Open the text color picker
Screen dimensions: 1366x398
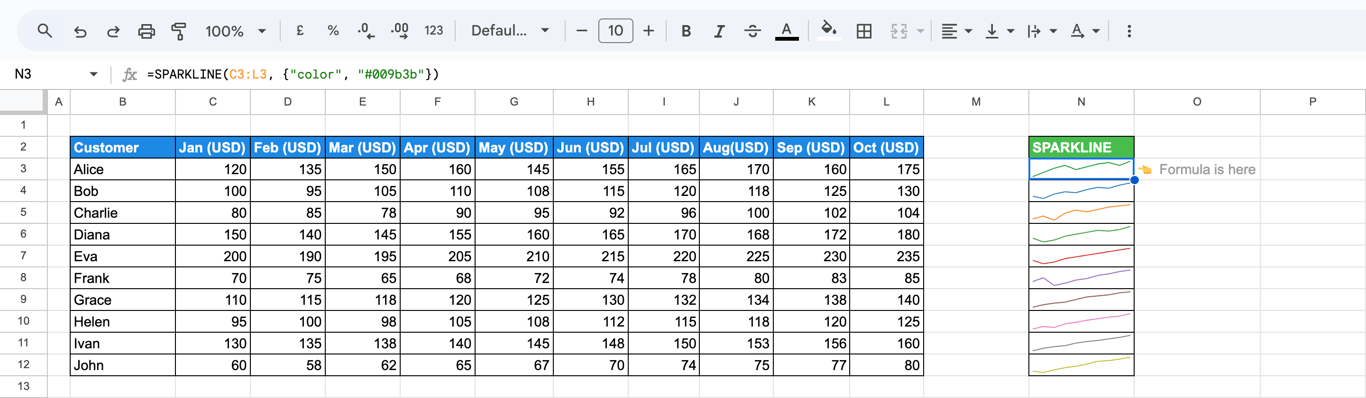coord(787,31)
